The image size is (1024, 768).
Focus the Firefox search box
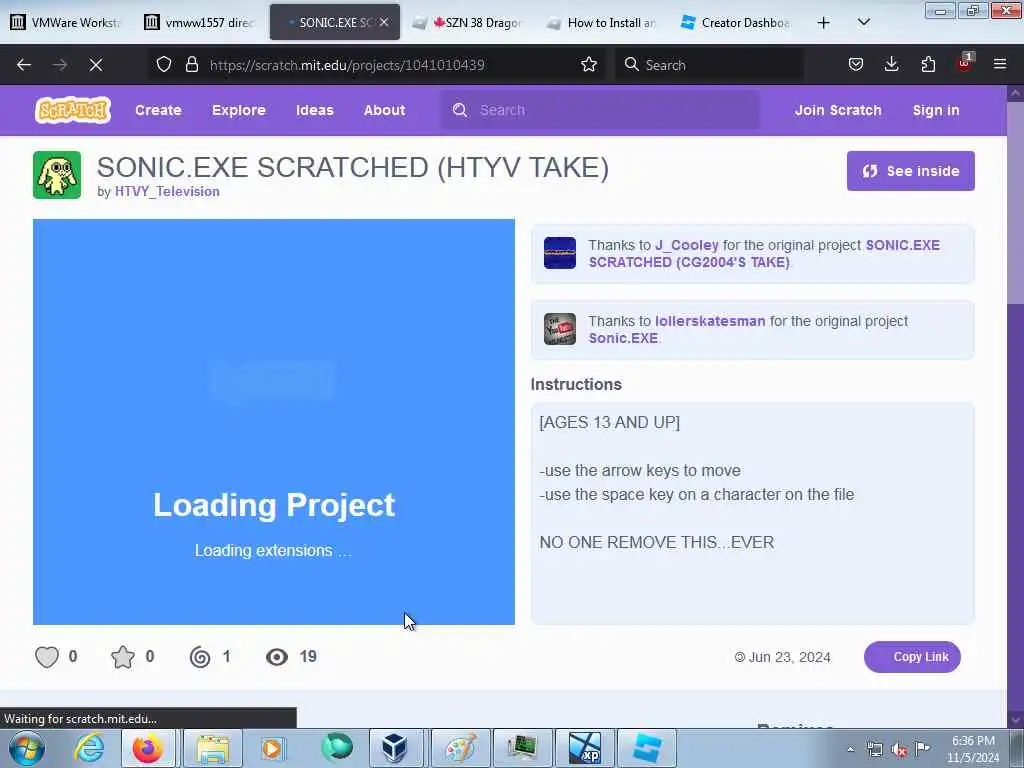click(x=709, y=64)
